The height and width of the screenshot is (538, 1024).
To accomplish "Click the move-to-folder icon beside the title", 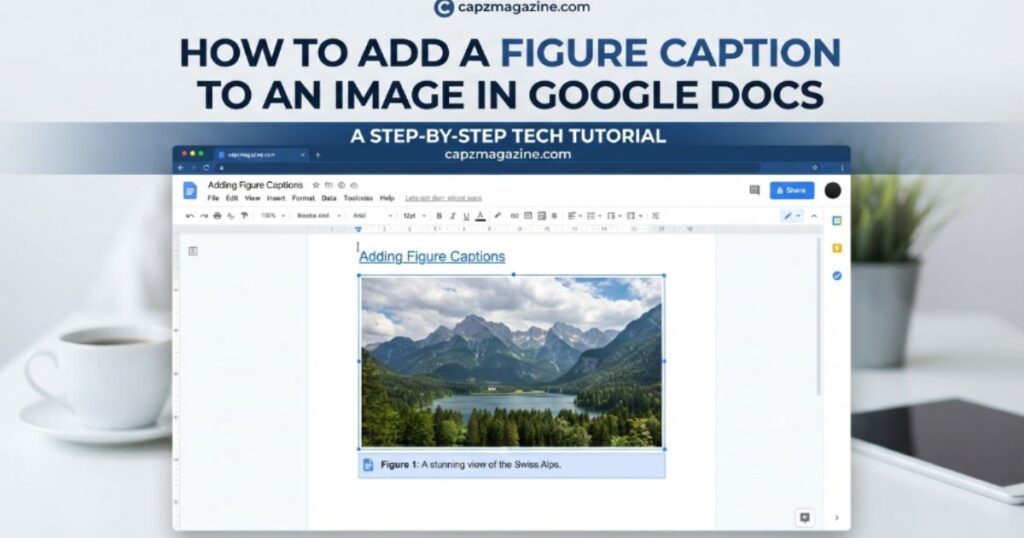I will [x=328, y=185].
